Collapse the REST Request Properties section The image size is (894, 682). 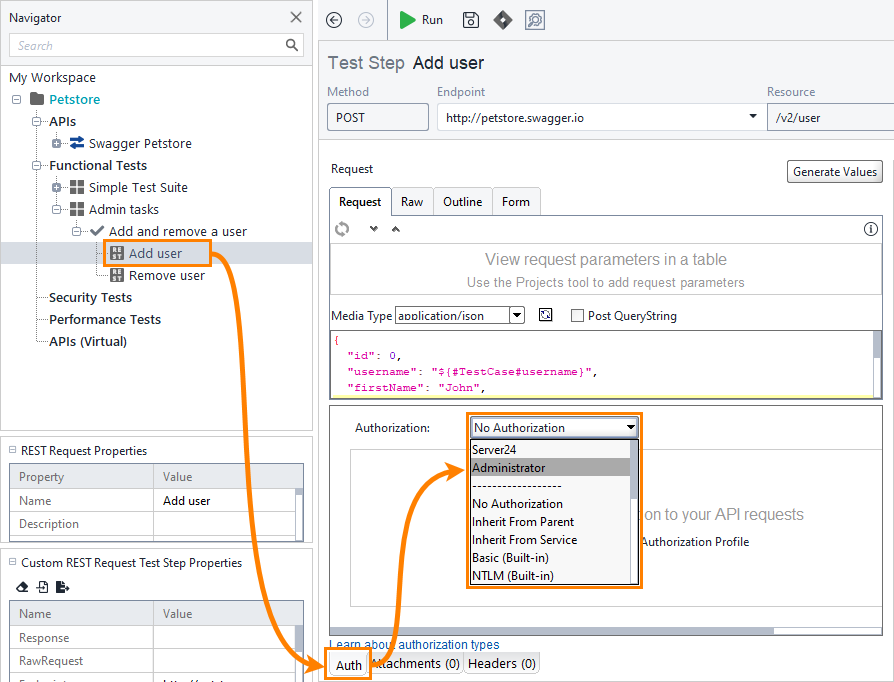(x=11, y=451)
